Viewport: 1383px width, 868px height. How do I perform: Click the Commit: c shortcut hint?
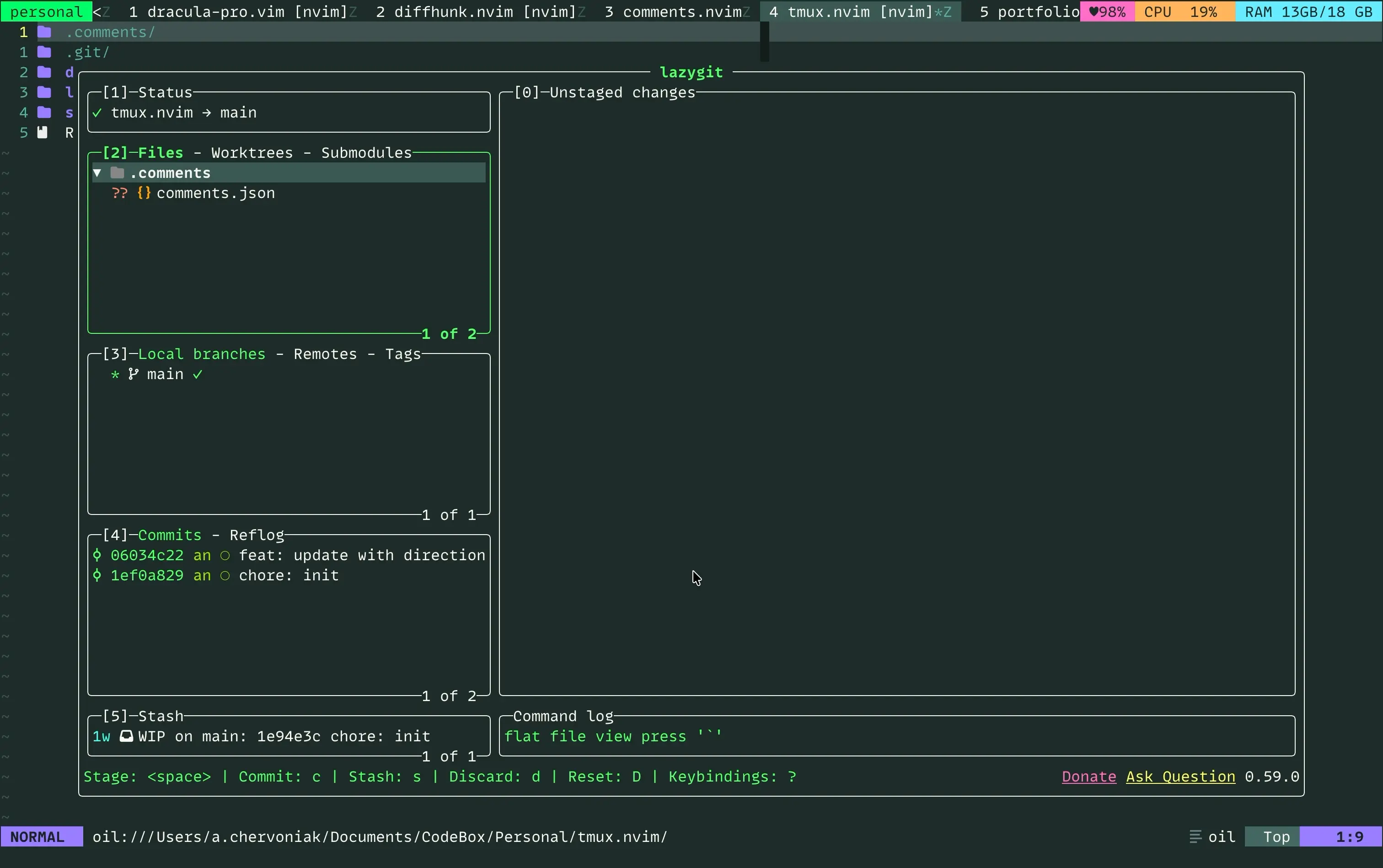point(279,777)
